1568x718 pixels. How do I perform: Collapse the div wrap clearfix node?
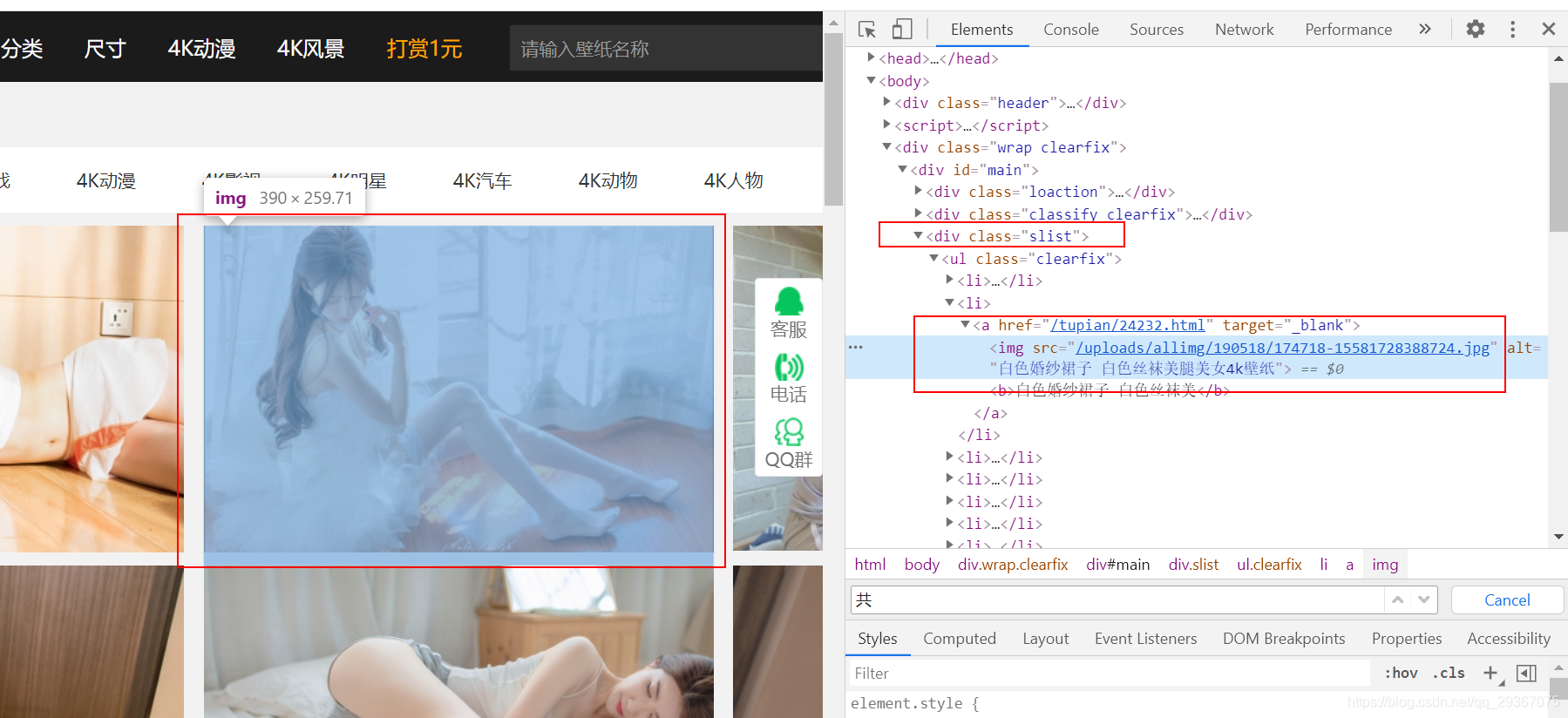click(x=886, y=146)
